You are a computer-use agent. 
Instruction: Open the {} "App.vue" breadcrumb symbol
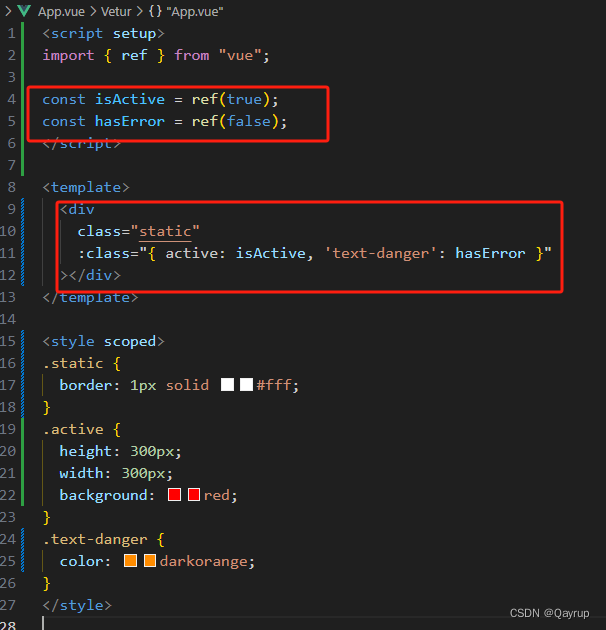tap(186, 12)
